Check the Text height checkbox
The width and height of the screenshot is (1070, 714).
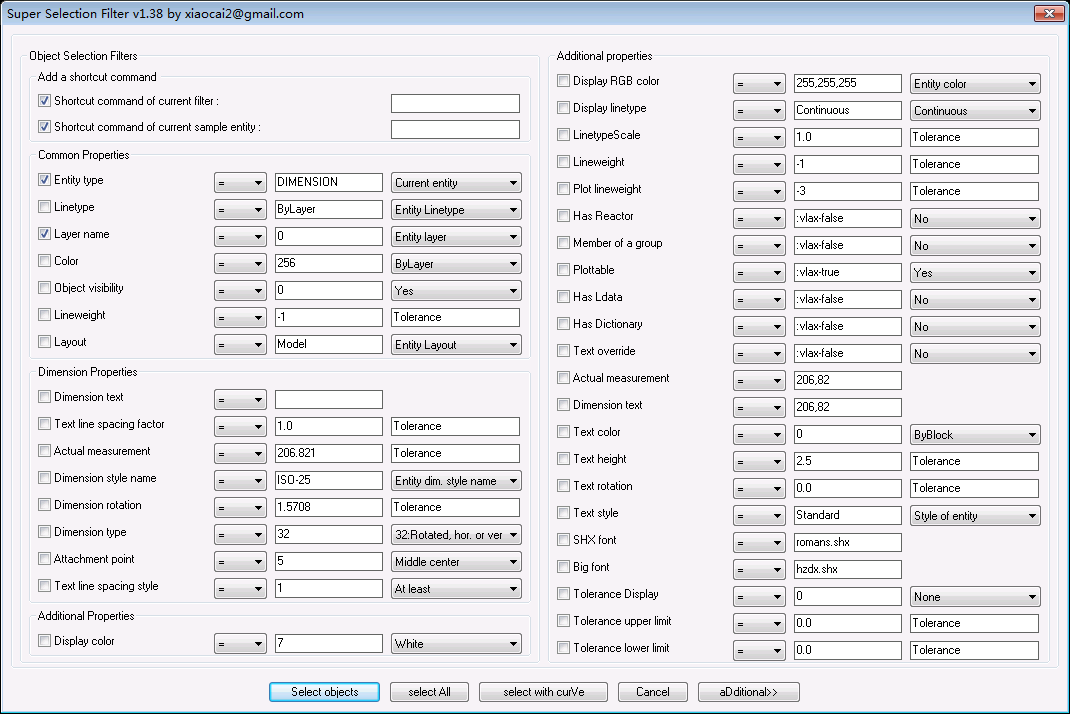(x=563, y=459)
